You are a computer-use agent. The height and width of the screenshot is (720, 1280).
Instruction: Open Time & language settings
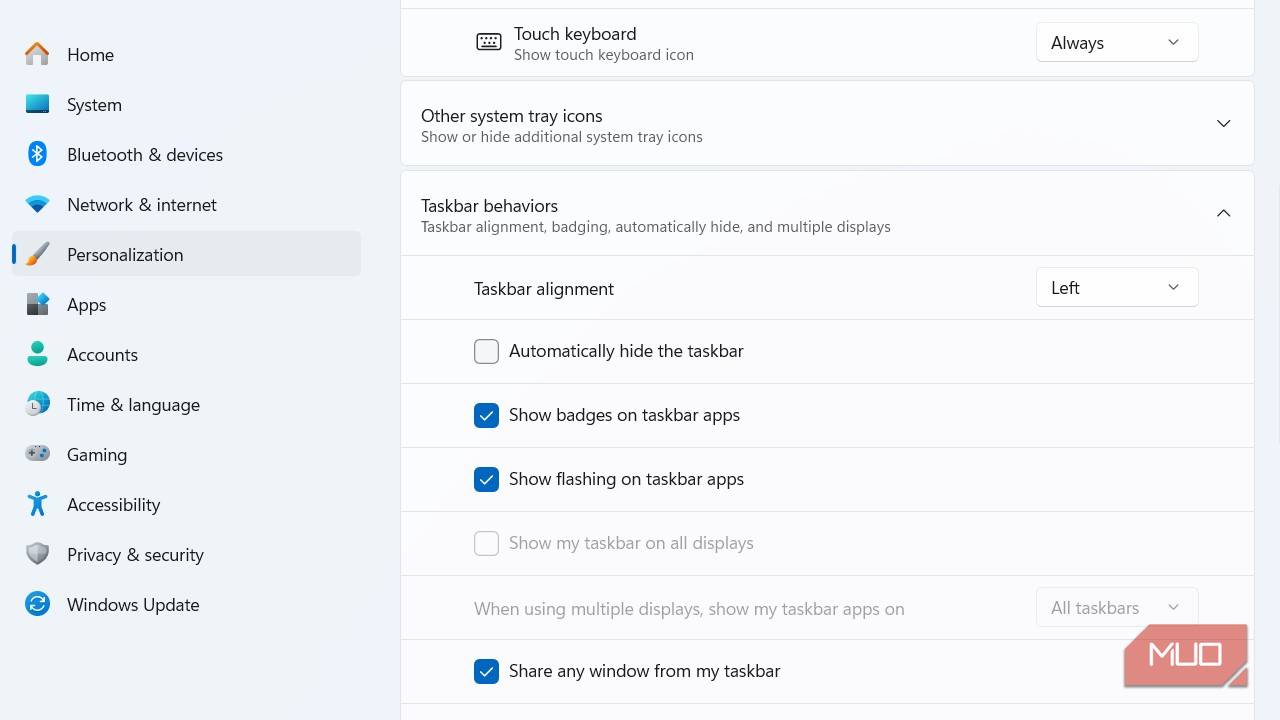tap(133, 404)
